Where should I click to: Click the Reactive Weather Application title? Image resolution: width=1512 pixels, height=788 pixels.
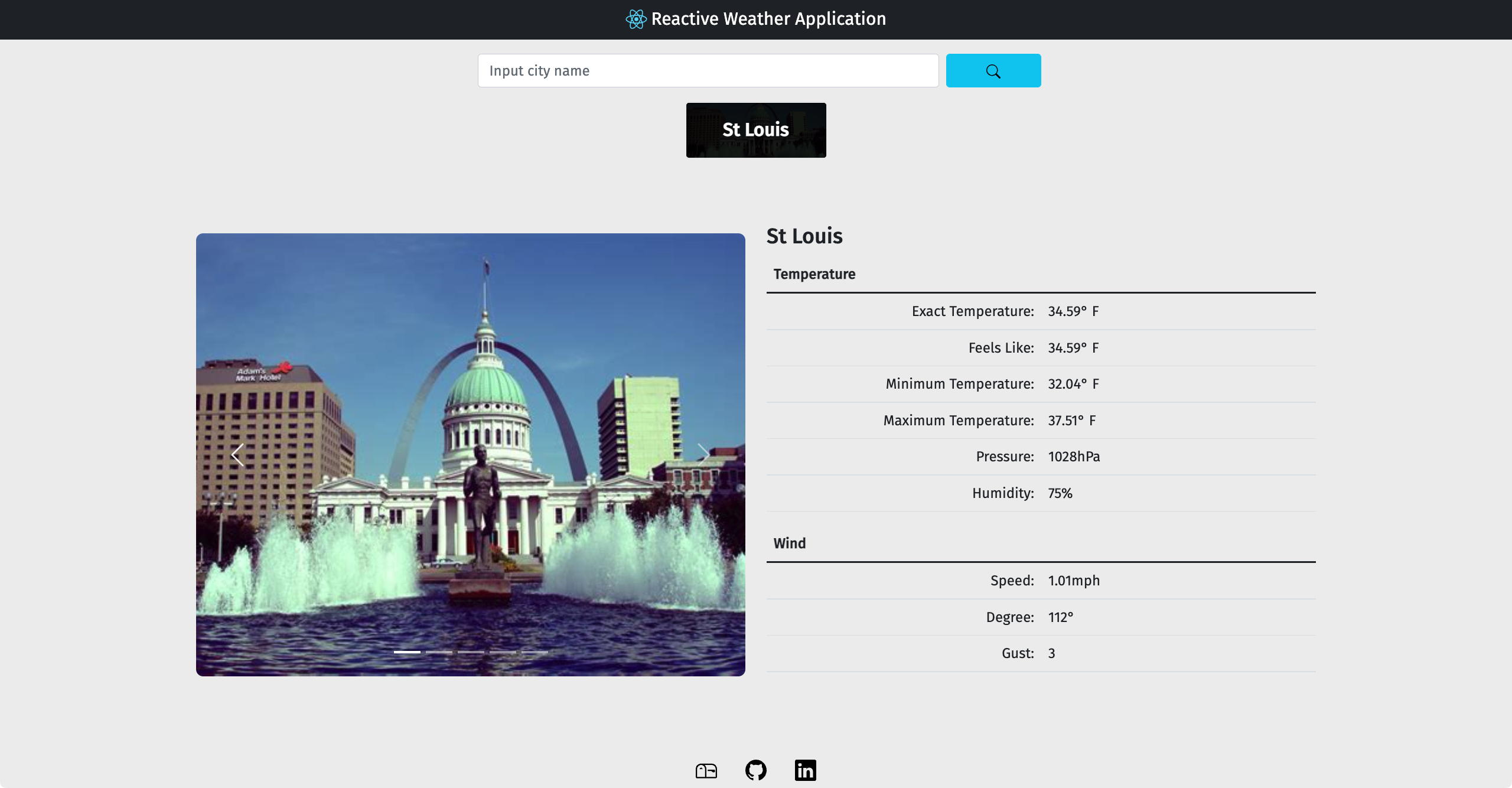(x=768, y=19)
